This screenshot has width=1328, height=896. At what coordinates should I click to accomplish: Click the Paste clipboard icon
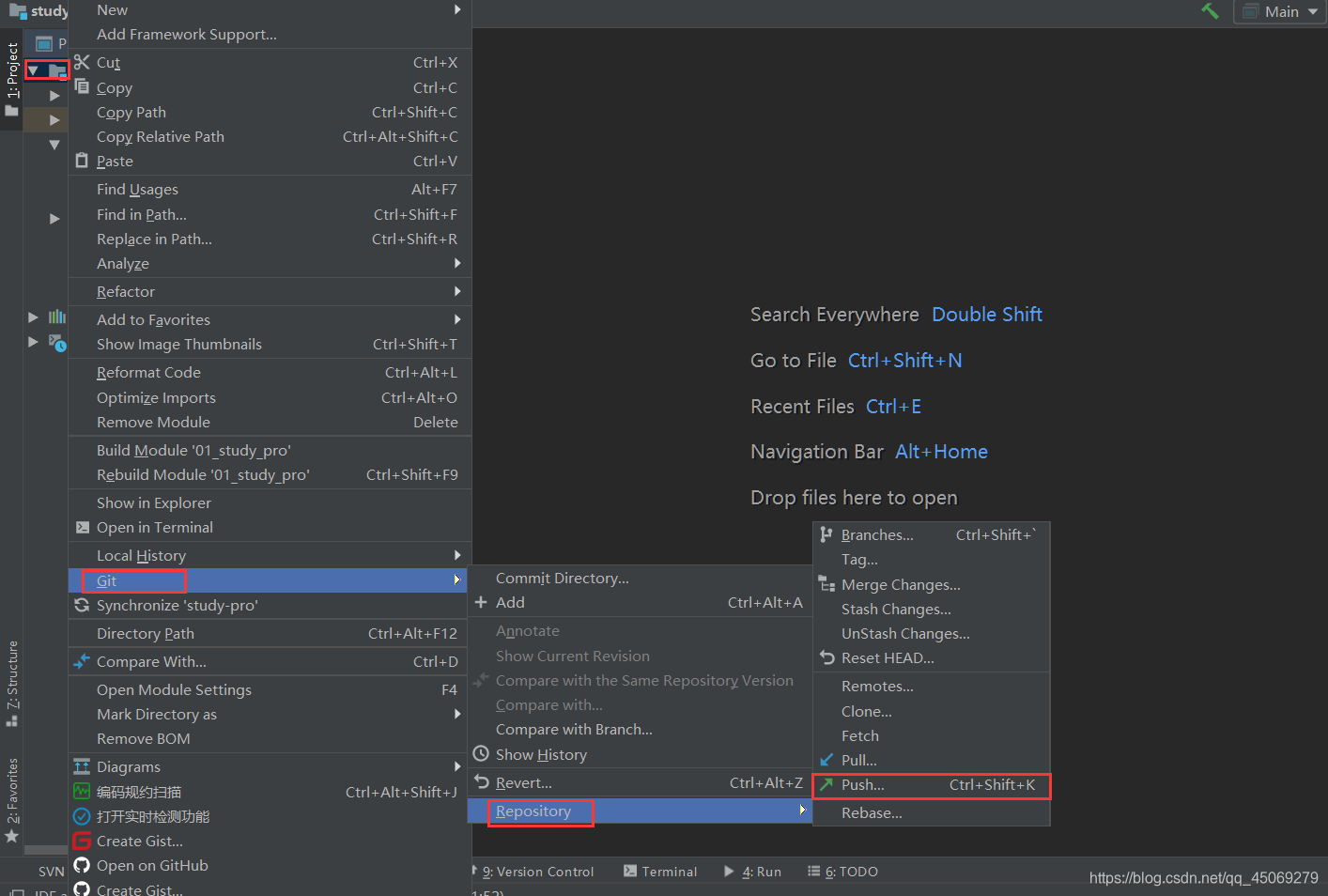pos(82,161)
